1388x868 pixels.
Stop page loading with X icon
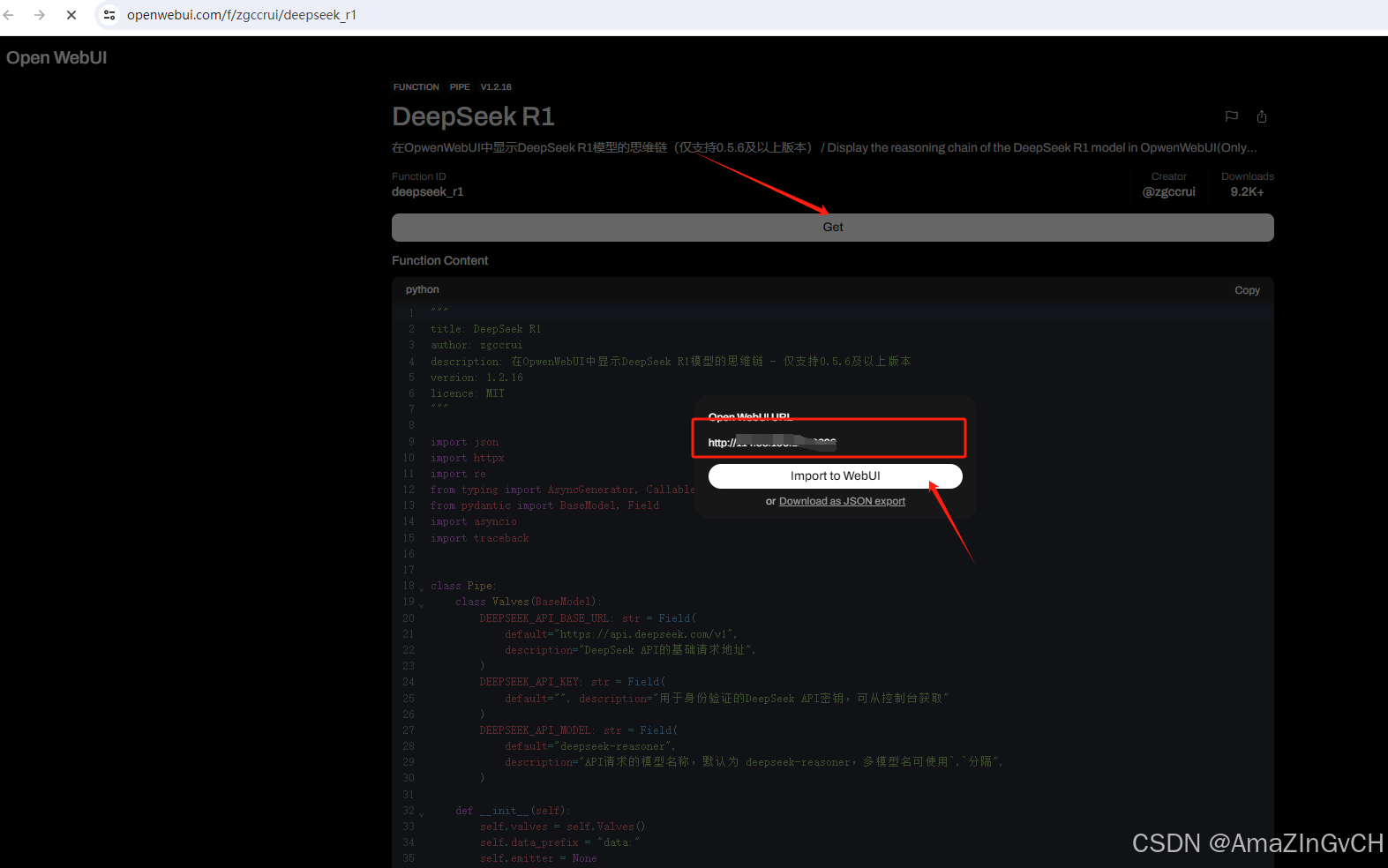[x=71, y=15]
